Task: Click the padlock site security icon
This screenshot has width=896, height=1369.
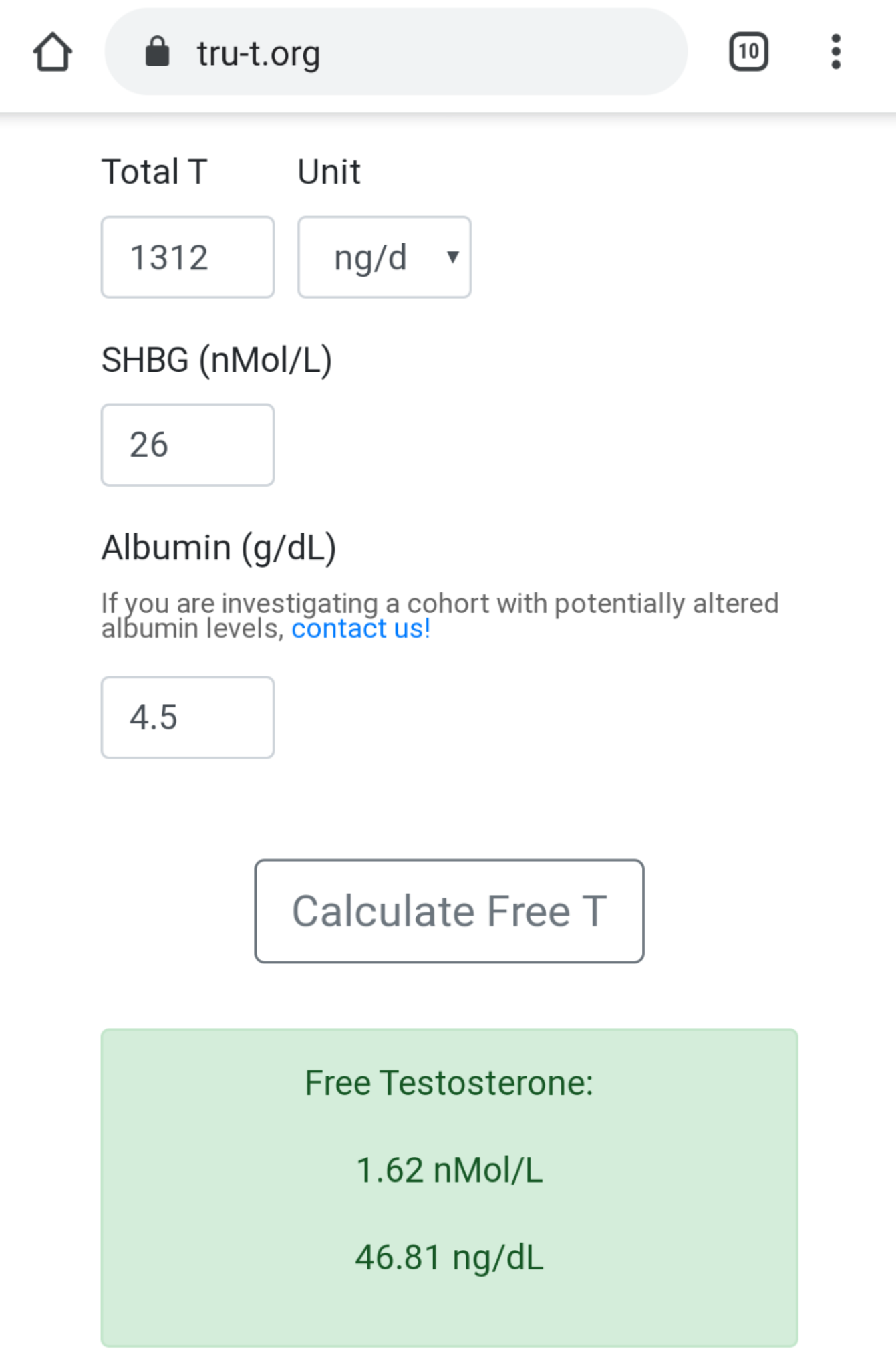Action: point(158,52)
